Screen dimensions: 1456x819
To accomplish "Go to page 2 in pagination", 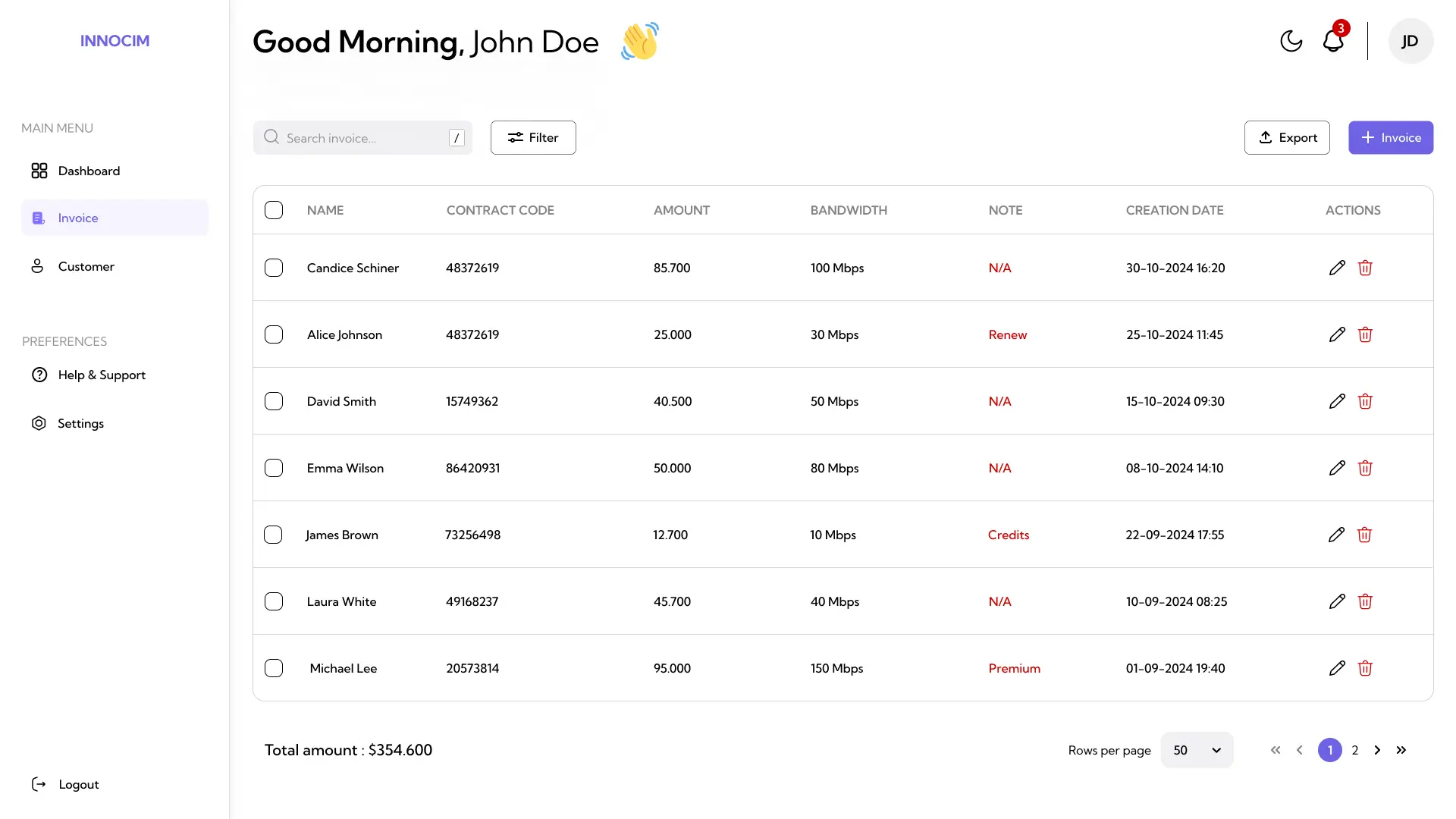I will pos(1354,750).
